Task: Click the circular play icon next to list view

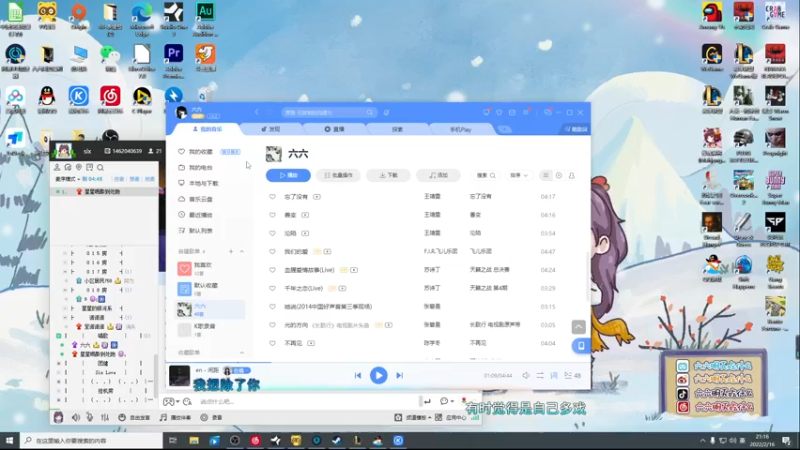Action: 559,175
